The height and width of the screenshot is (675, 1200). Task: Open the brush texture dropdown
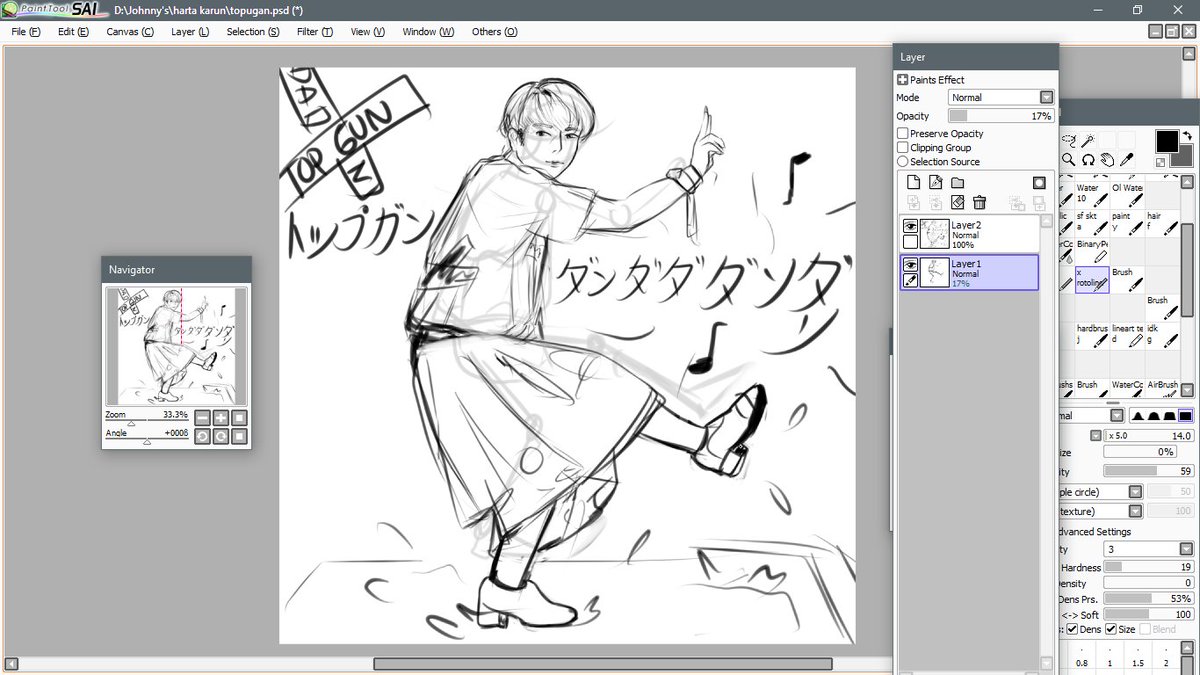click(x=1135, y=511)
